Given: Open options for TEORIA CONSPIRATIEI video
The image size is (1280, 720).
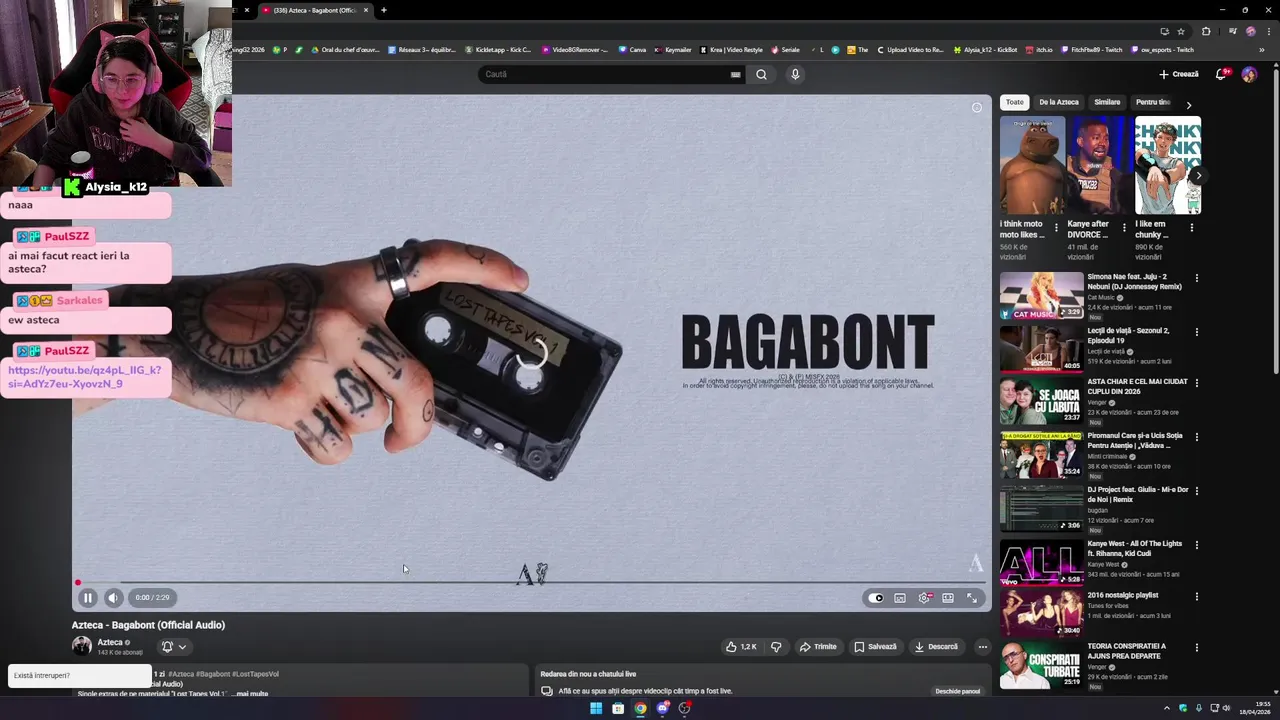Looking at the screenshot, I should pyautogui.click(x=1197, y=648).
